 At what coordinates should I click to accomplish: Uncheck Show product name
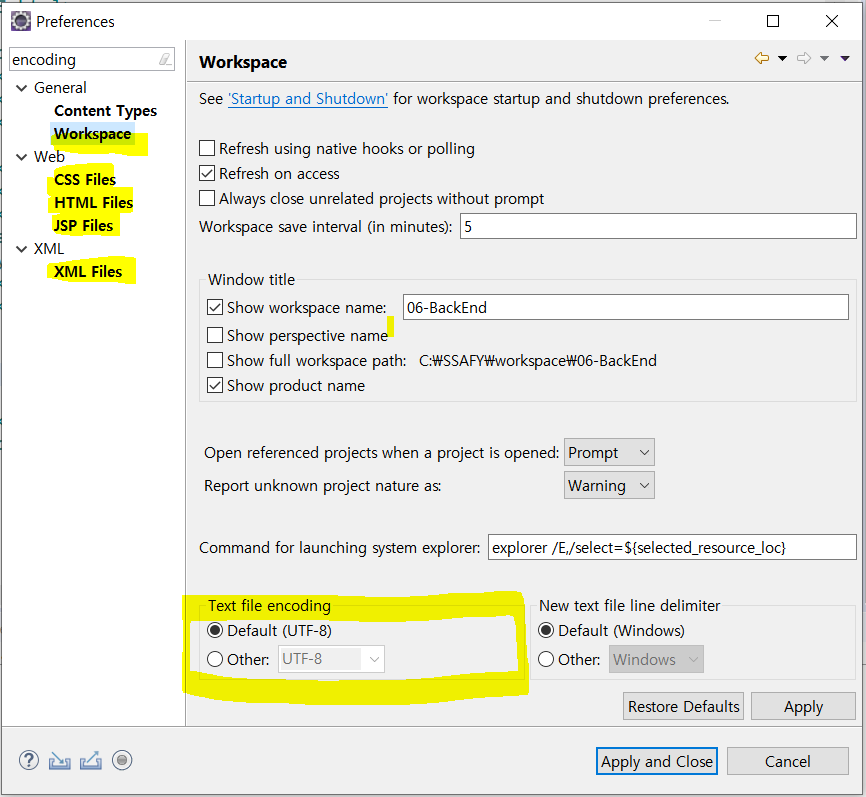tap(215, 385)
